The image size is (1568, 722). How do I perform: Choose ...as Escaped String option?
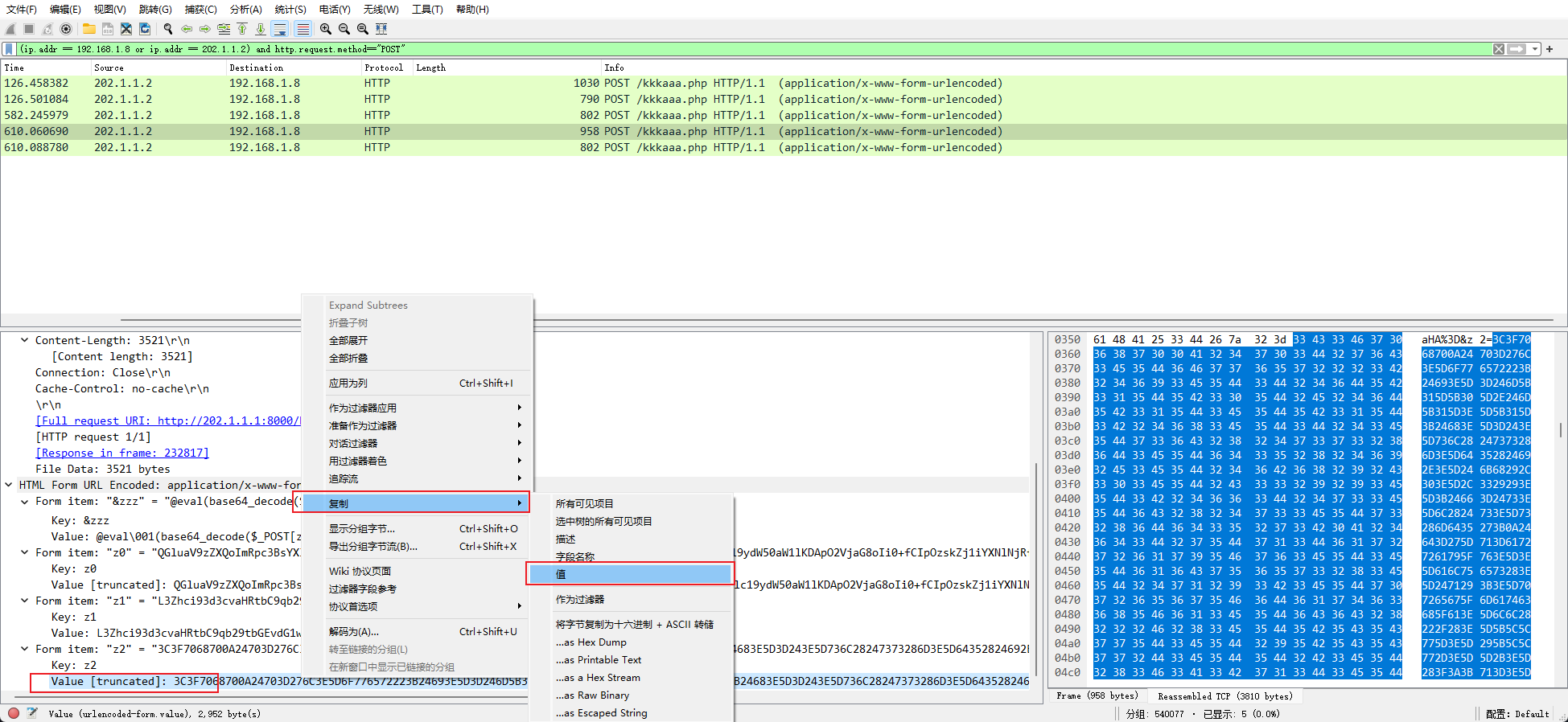click(631, 712)
